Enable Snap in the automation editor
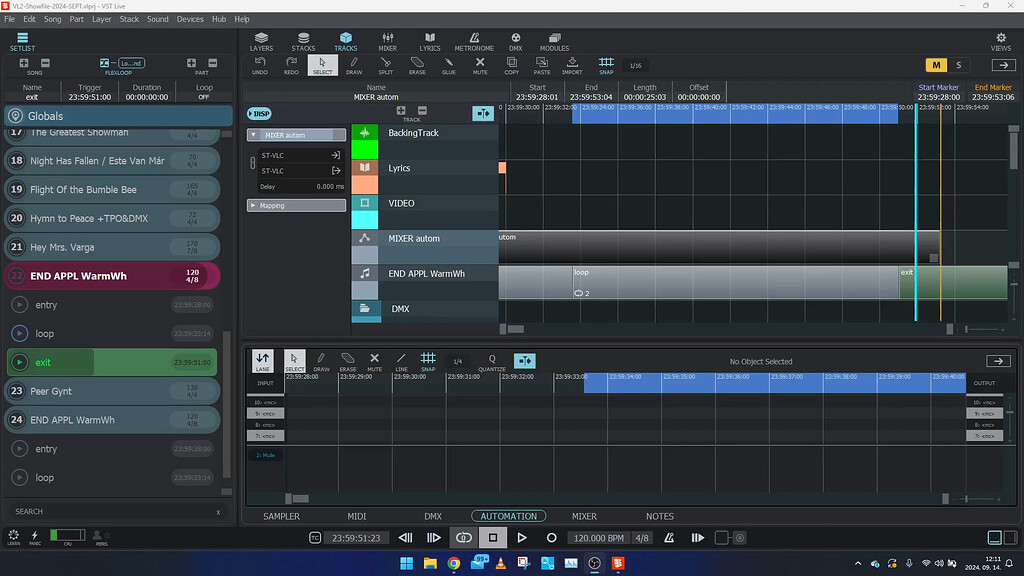The image size is (1024, 576). pos(428,361)
